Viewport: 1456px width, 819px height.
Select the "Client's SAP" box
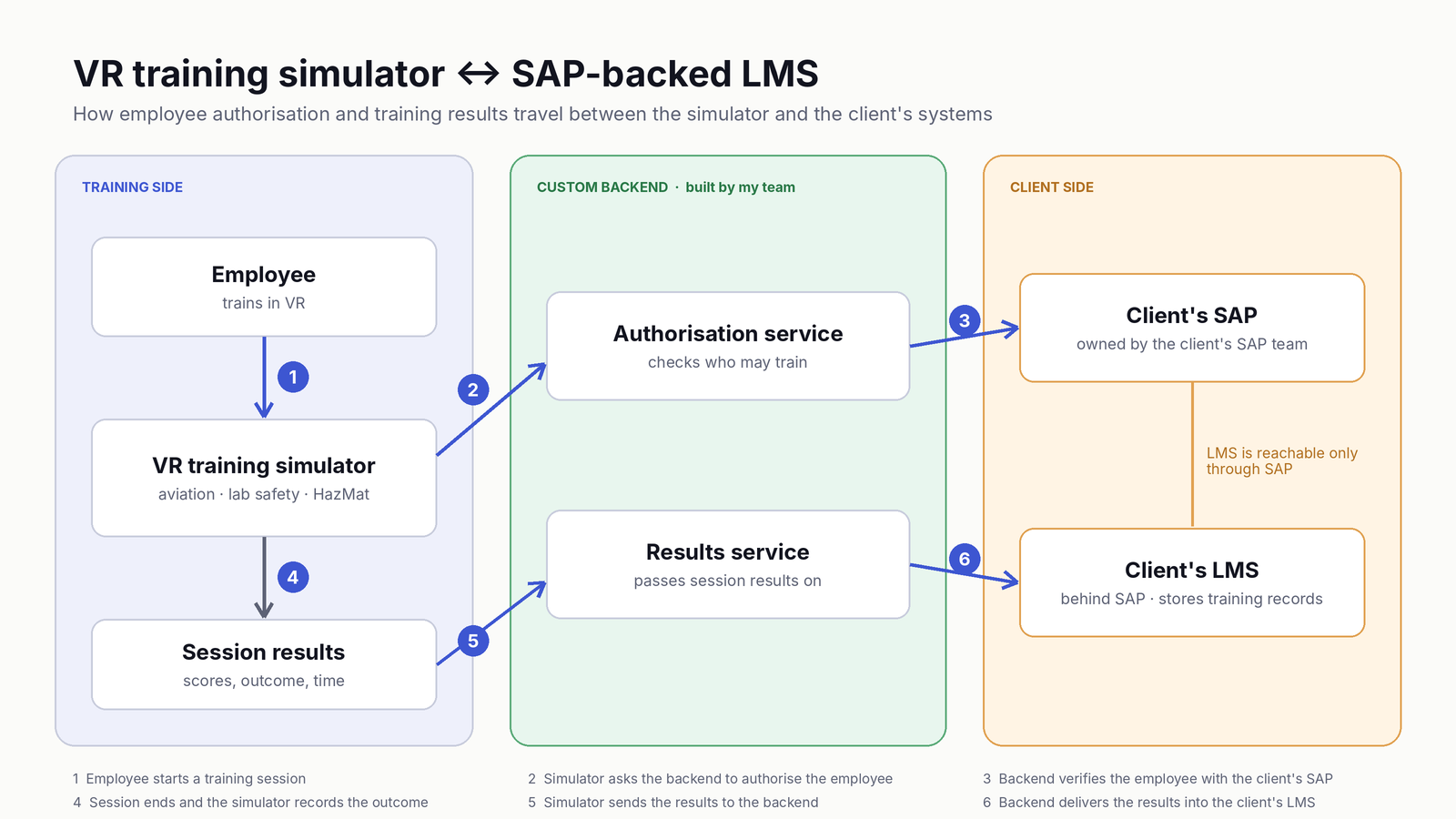(x=1192, y=328)
